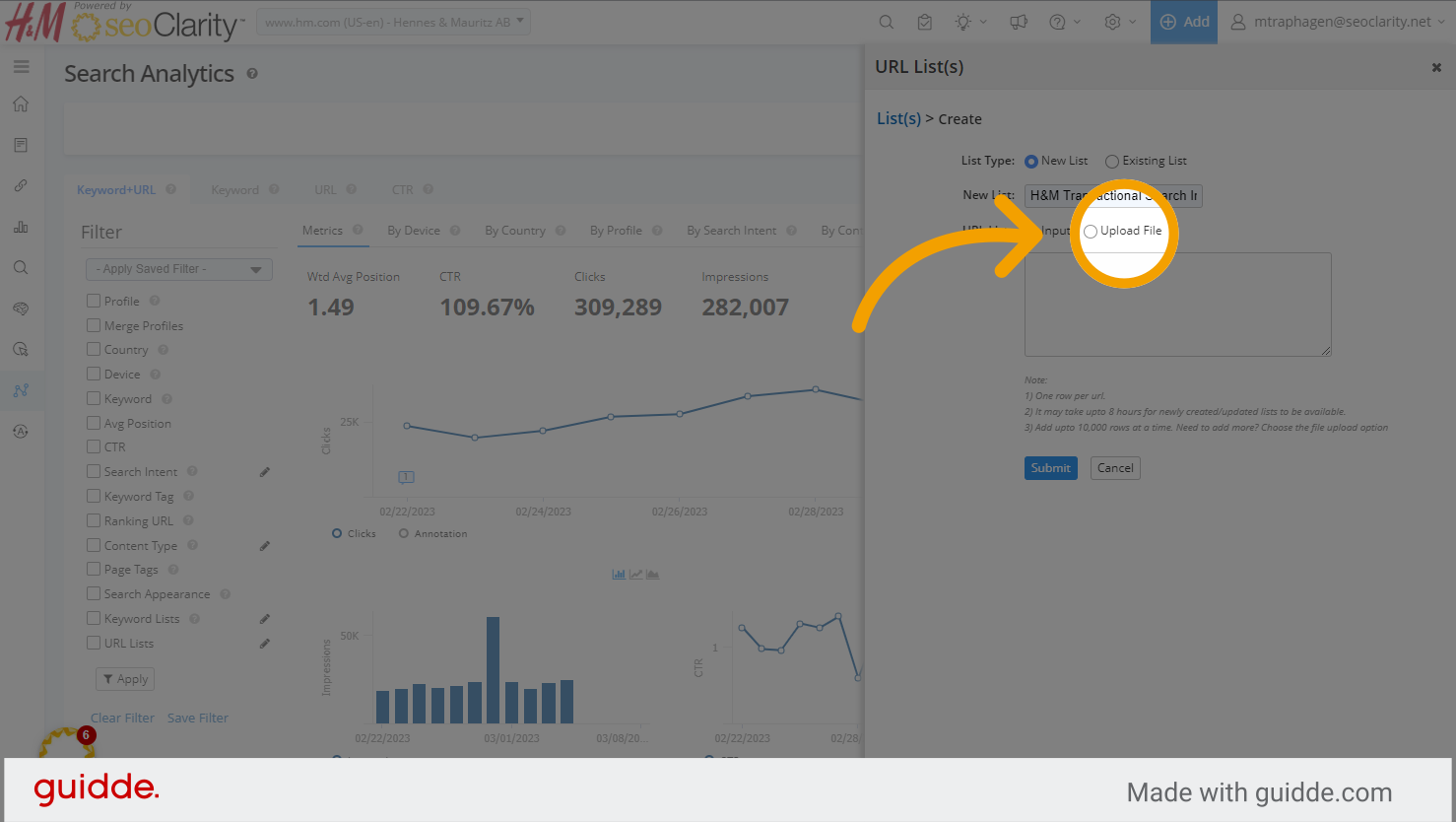Open the help question mark icon

[x=1057, y=22]
